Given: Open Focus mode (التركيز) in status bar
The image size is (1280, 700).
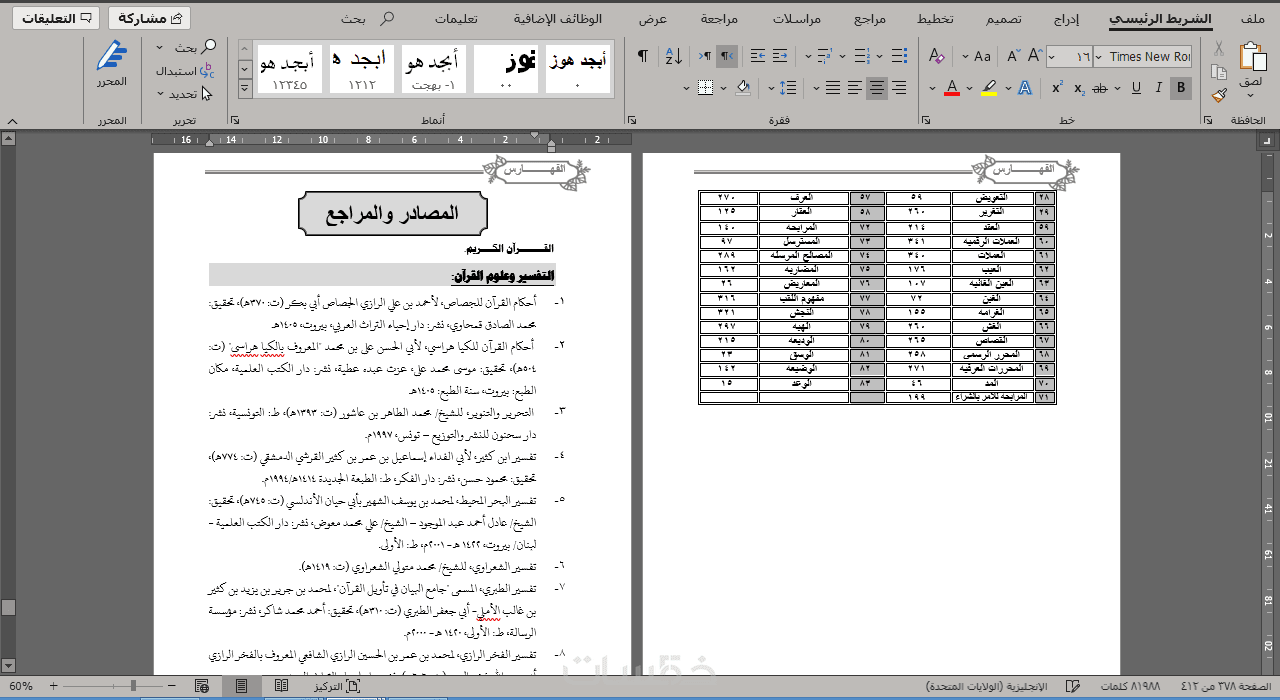Looking at the screenshot, I should (338, 686).
